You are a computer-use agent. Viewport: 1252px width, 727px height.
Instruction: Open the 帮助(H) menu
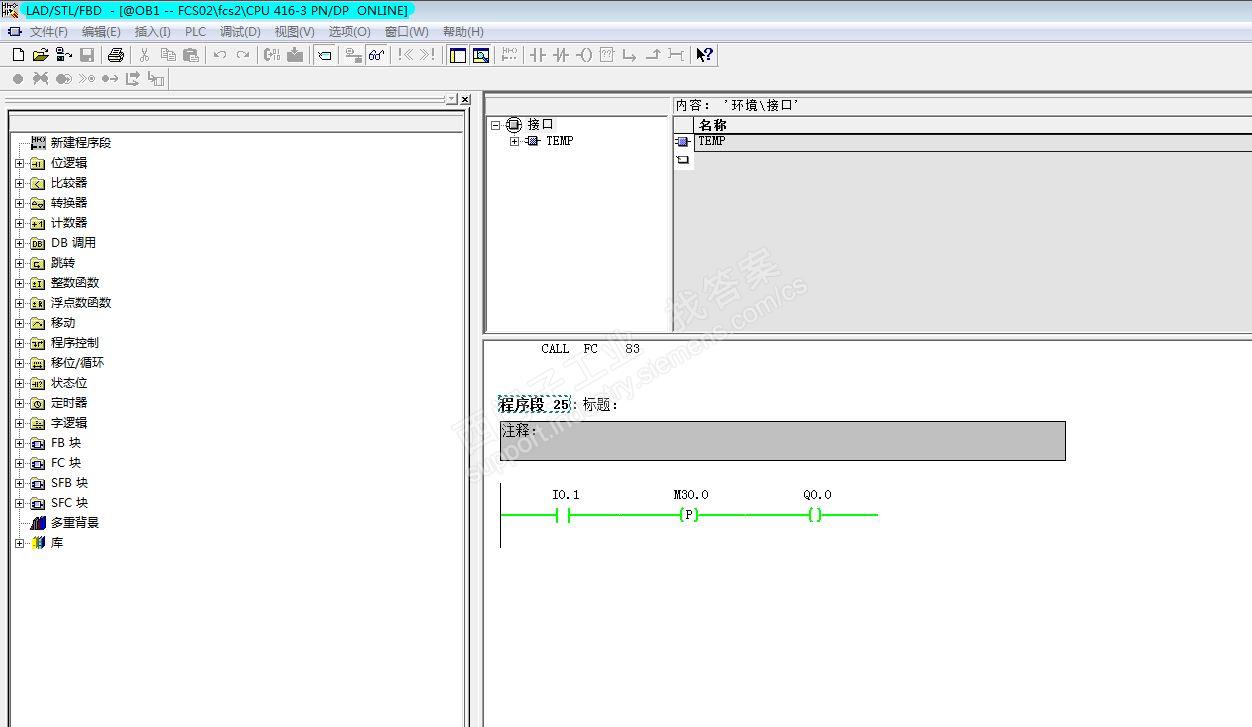click(x=463, y=32)
